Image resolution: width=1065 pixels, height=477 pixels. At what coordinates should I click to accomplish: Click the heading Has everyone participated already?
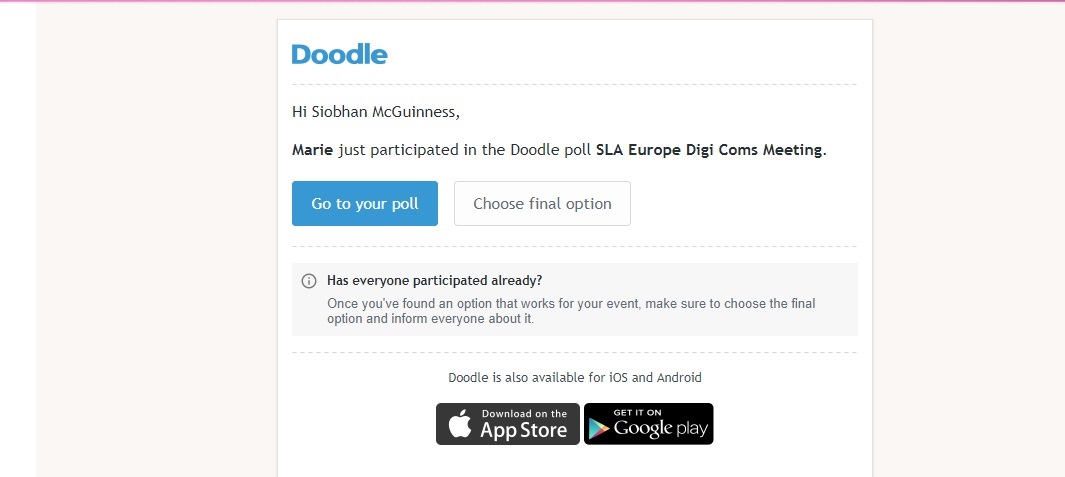click(434, 280)
